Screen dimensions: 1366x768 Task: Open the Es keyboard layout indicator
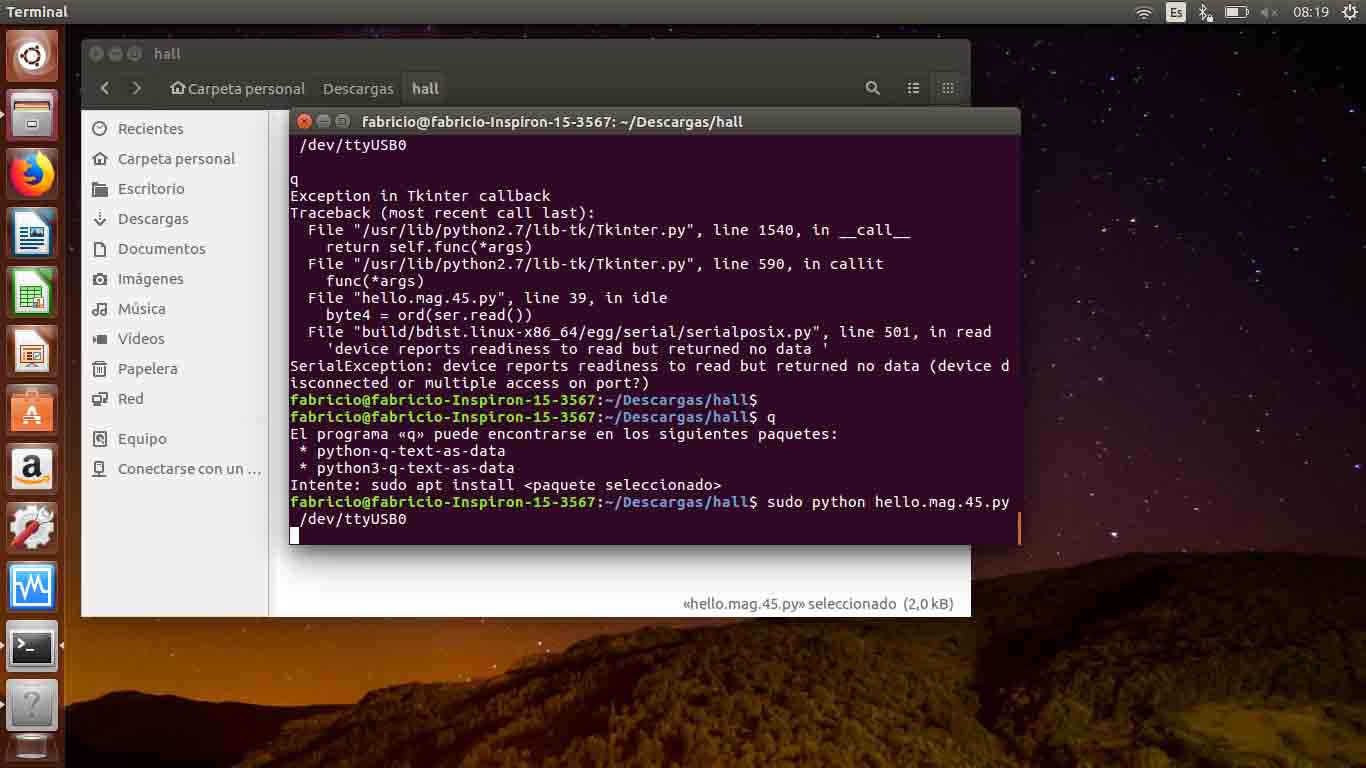pos(1176,12)
